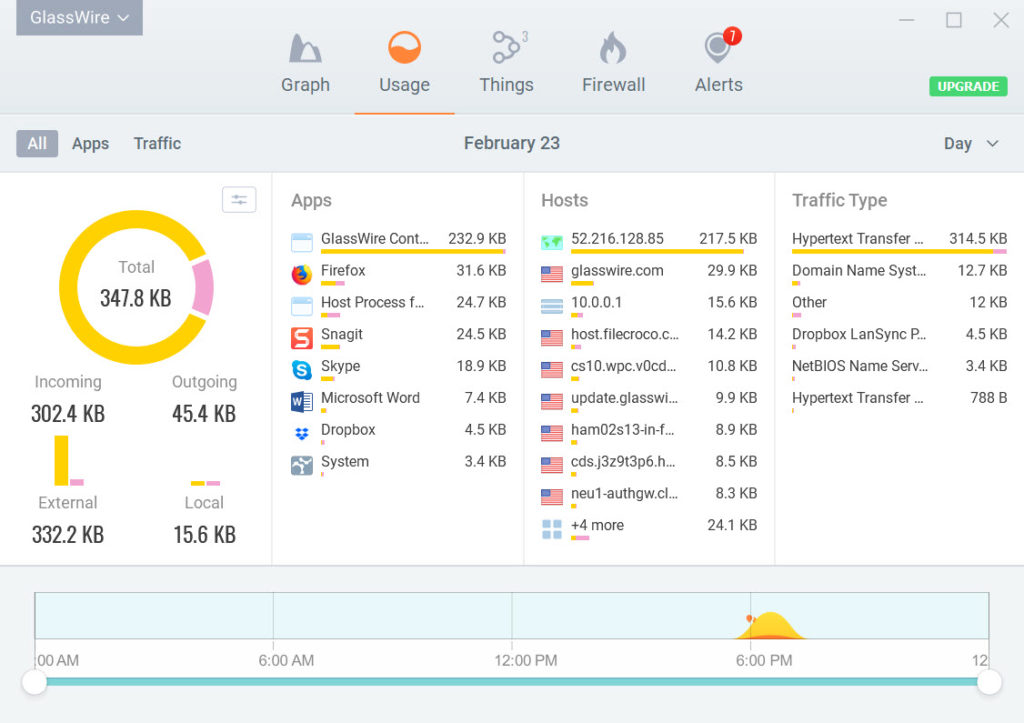Click the Microsoft Word app icon
The width and height of the screenshot is (1024, 723).
(x=302, y=402)
